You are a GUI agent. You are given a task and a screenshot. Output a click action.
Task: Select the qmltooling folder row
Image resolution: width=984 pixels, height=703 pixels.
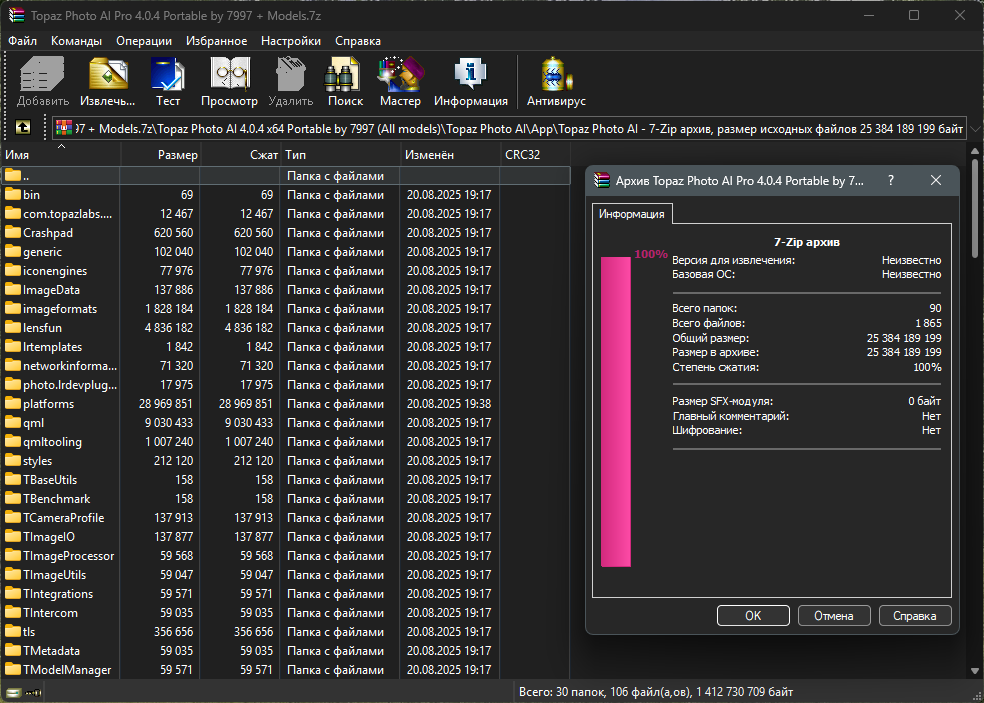coord(285,441)
